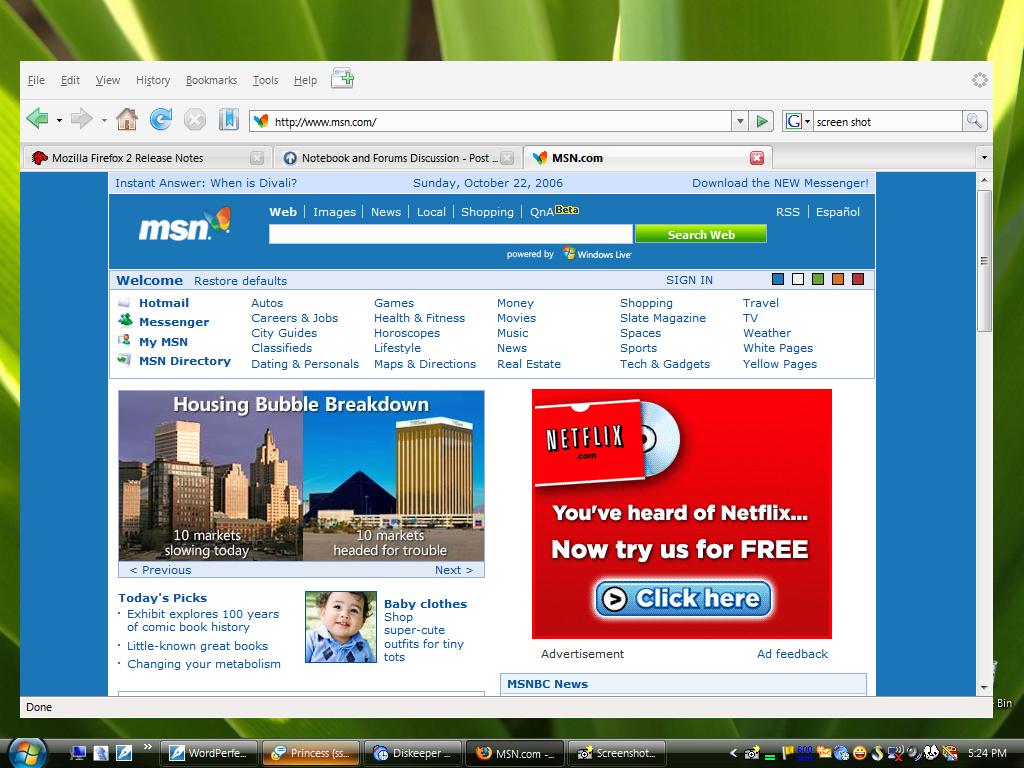Click Previous in Housing Bubble slideshow
This screenshot has height=768, width=1024.
click(x=161, y=570)
